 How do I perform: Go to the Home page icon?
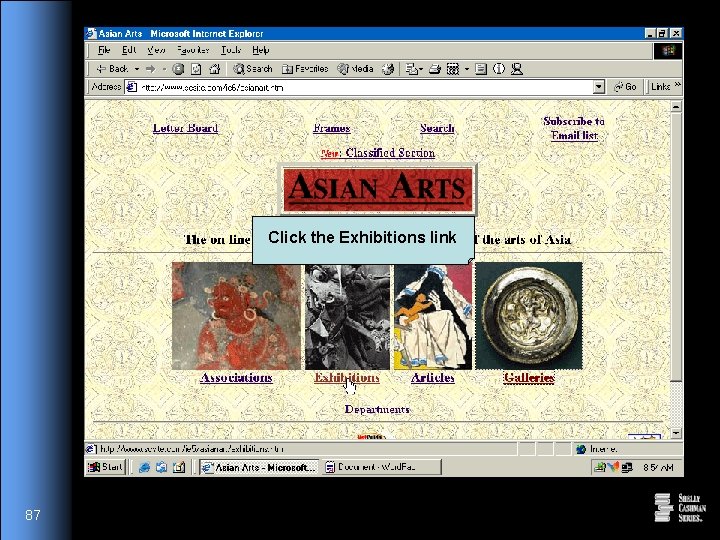(214, 69)
